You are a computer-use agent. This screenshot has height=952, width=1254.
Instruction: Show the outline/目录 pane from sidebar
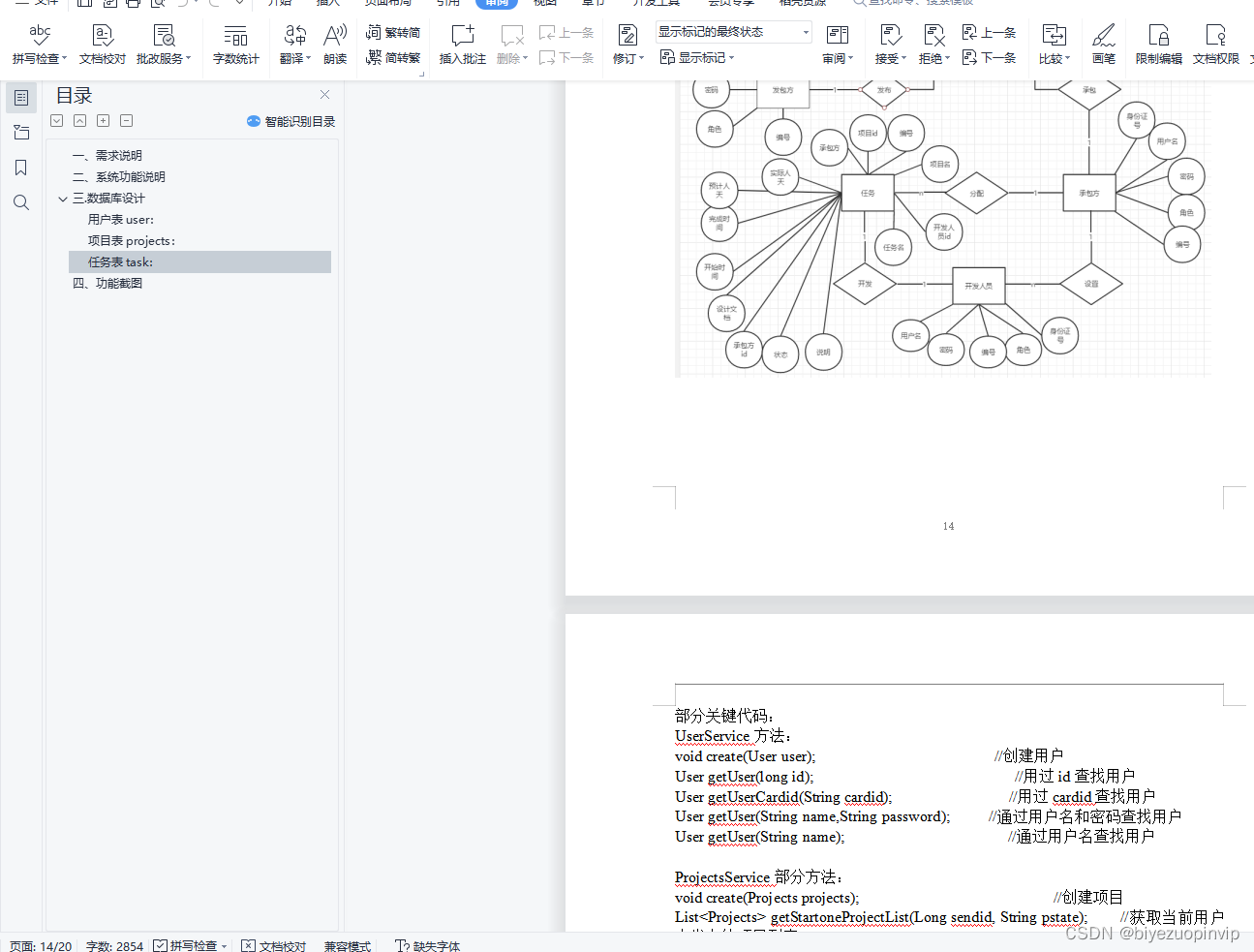point(21,98)
